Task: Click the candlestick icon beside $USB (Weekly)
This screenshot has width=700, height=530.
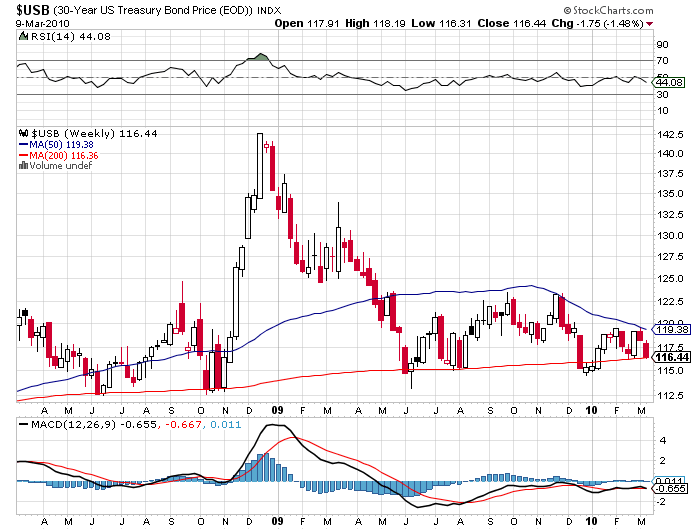Action: tap(23, 133)
